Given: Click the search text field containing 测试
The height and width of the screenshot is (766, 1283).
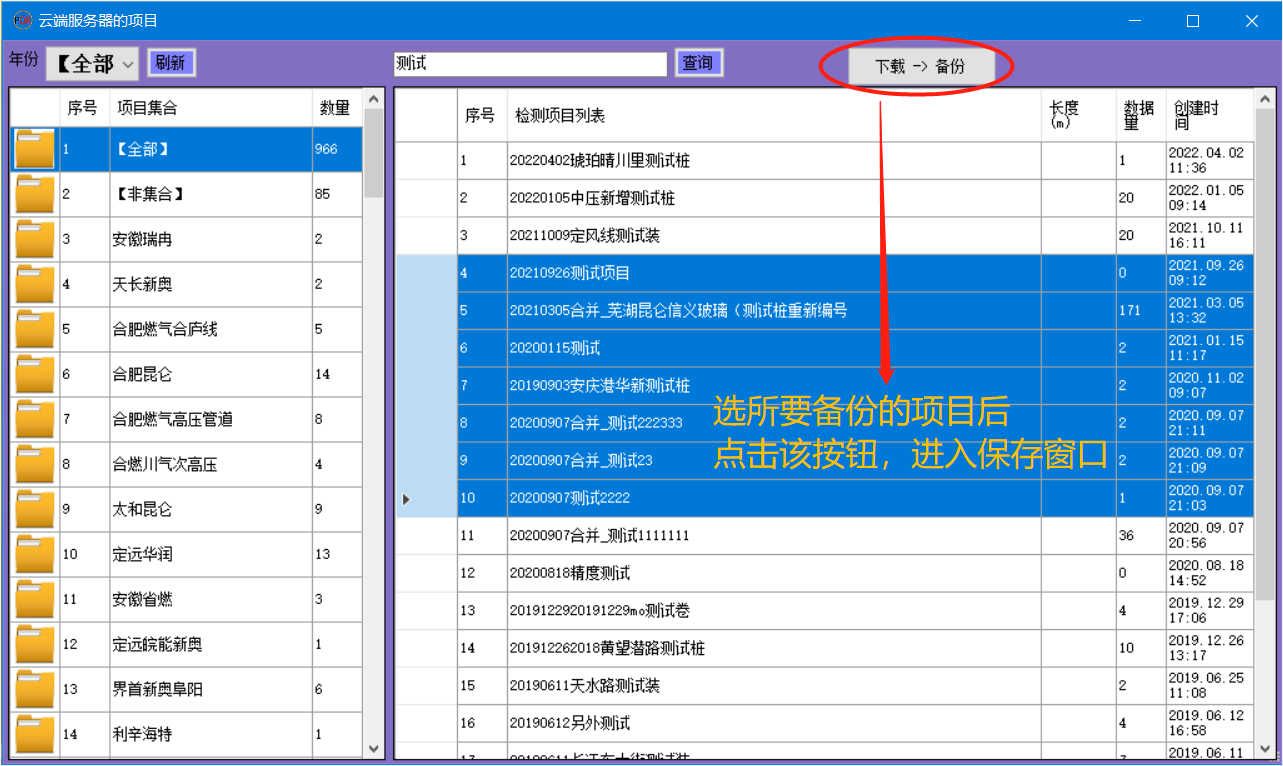Looking at the screenshot, I should coord(529,64).
